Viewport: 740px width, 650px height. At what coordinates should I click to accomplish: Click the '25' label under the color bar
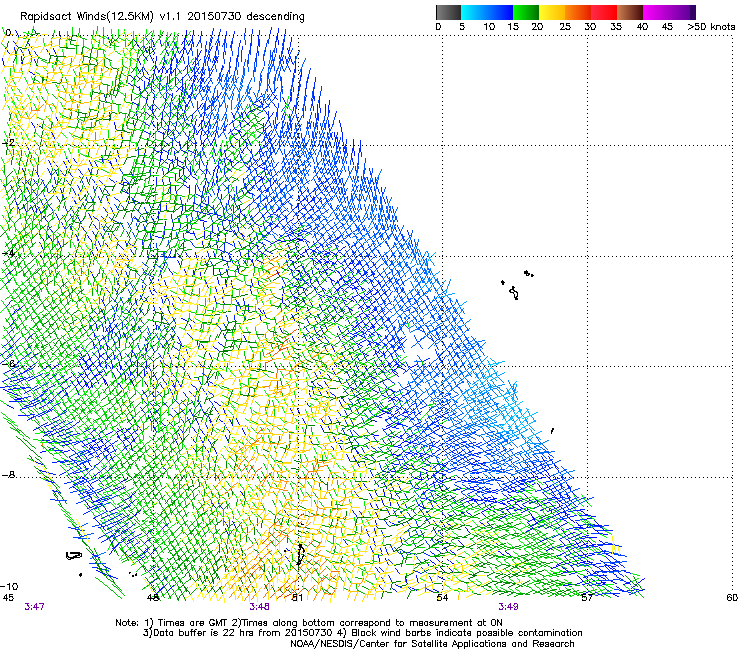tap(565, 27)
